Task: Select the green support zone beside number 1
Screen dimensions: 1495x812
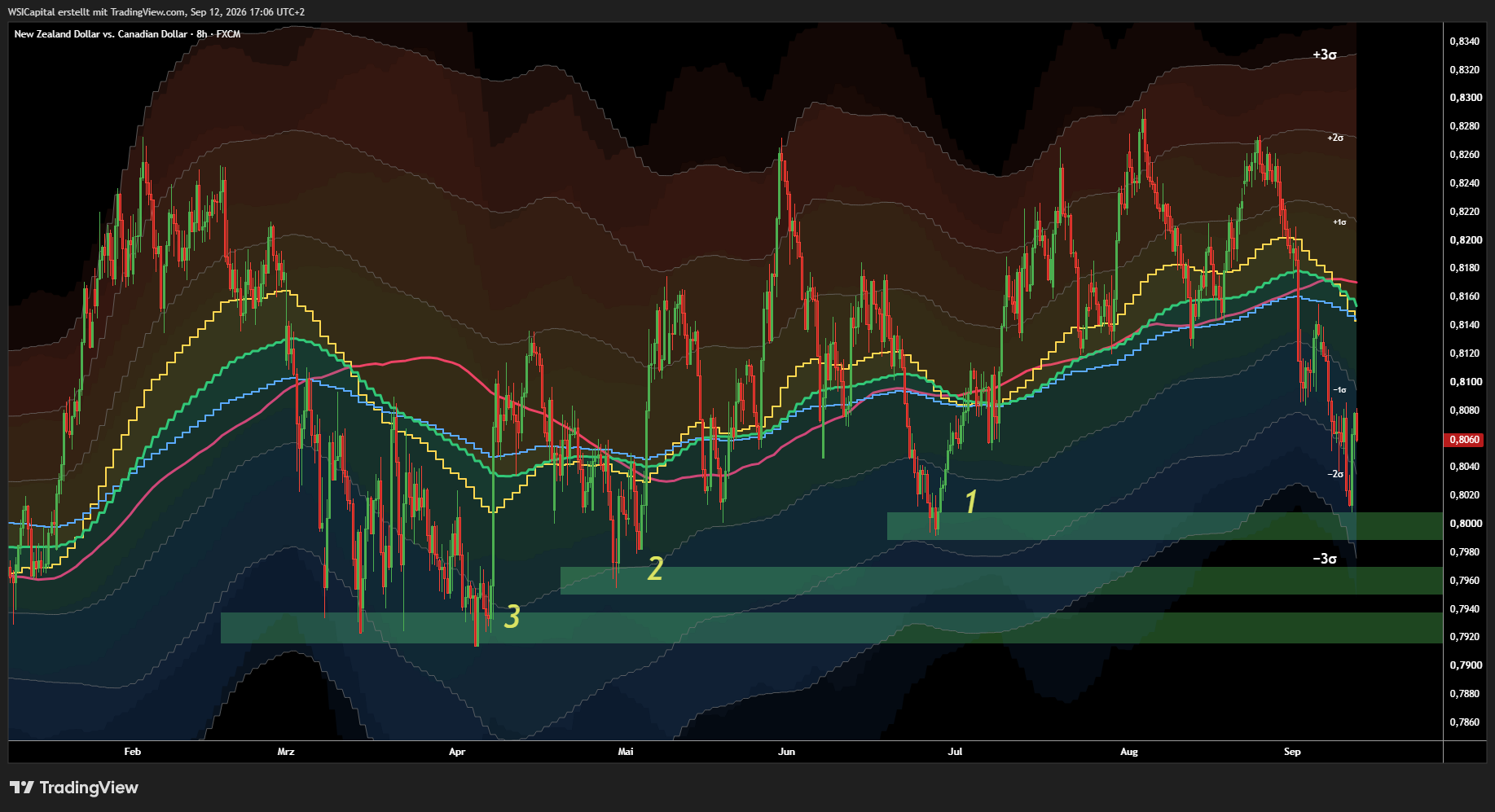Action: 1165,526
